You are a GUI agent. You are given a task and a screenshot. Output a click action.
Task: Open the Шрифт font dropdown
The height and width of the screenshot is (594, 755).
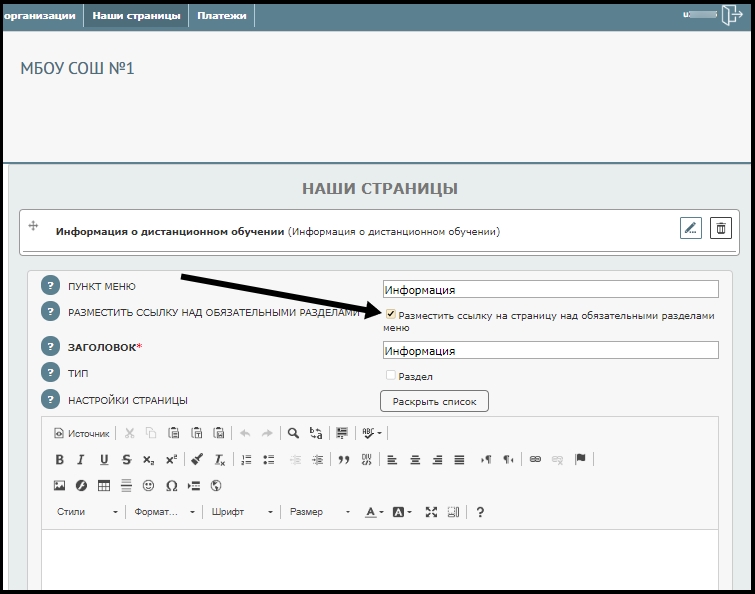241,512
